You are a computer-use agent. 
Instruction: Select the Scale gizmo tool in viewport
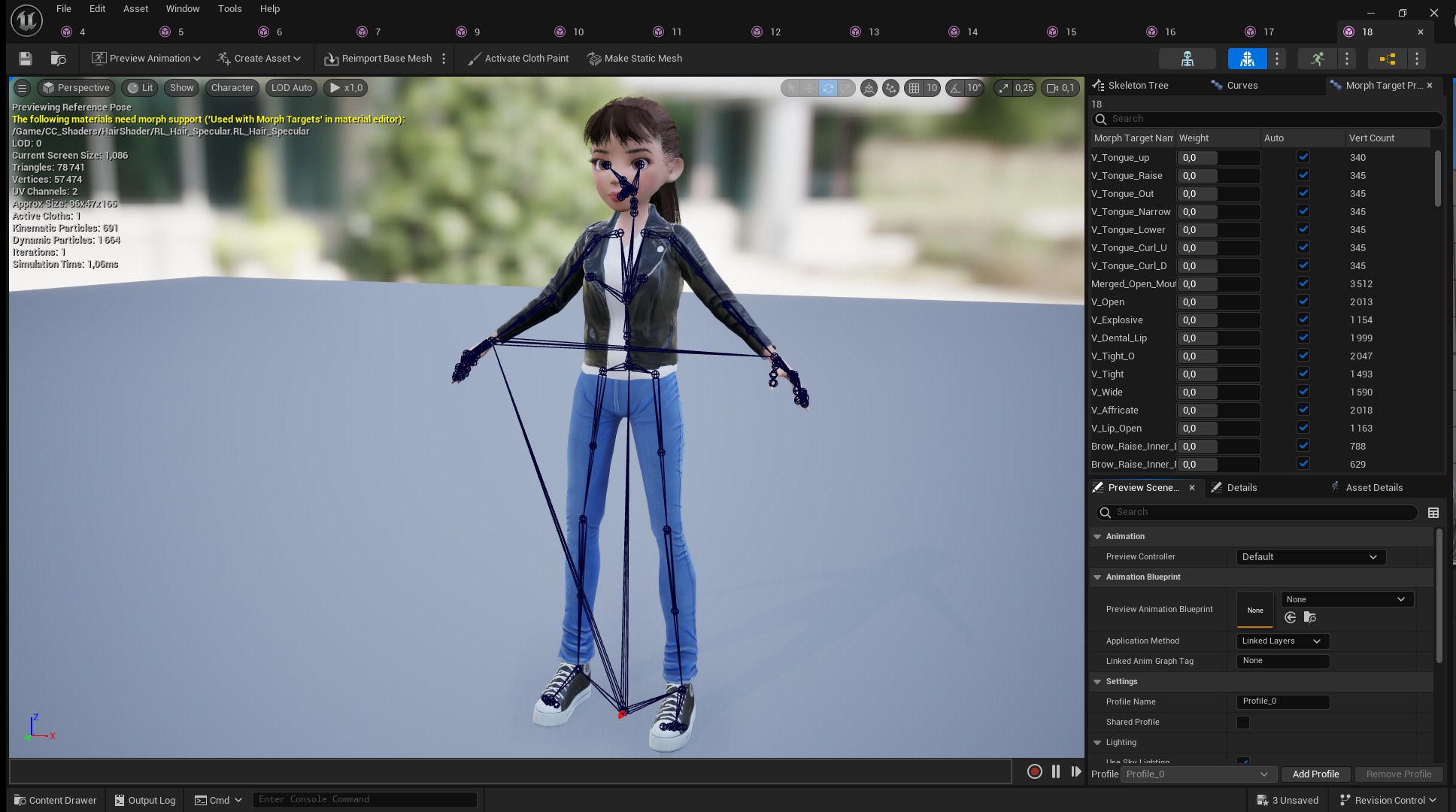pyautogui.click(x=846, y=88)
